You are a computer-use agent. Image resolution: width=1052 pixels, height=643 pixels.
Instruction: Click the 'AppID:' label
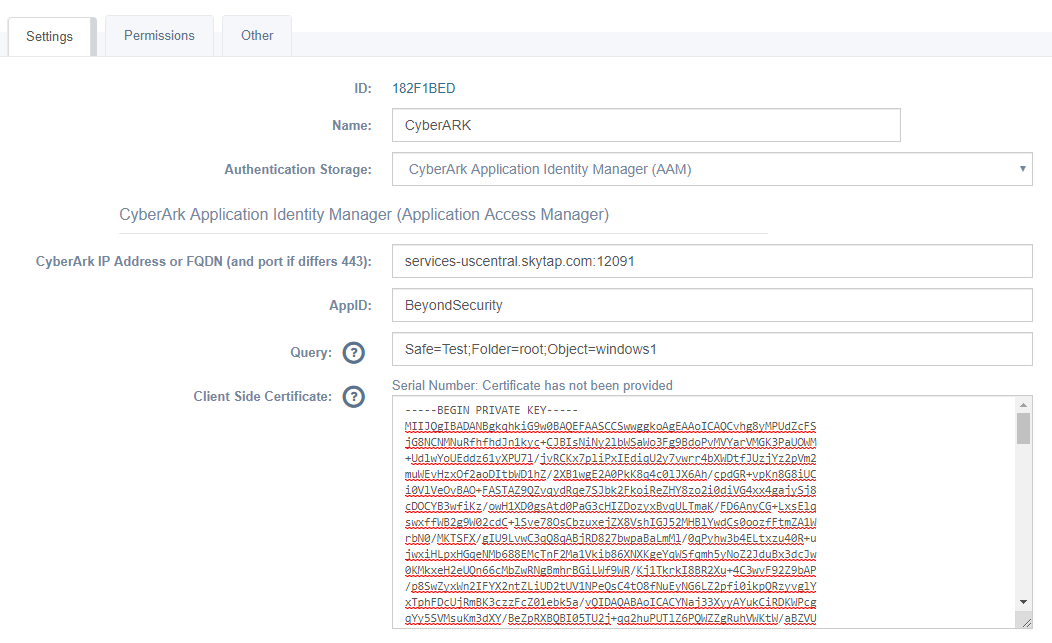pos(350,305)
